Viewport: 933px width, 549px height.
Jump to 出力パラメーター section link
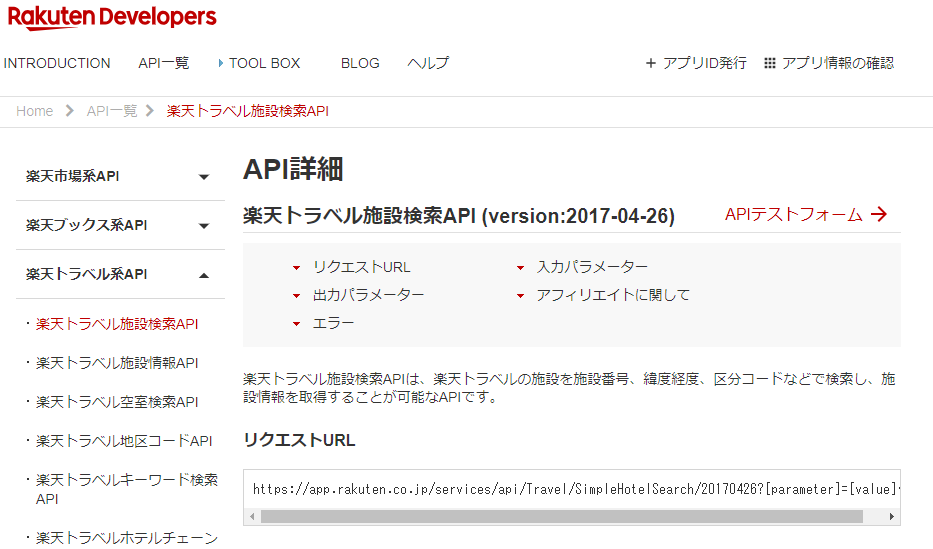click(368, 295)
